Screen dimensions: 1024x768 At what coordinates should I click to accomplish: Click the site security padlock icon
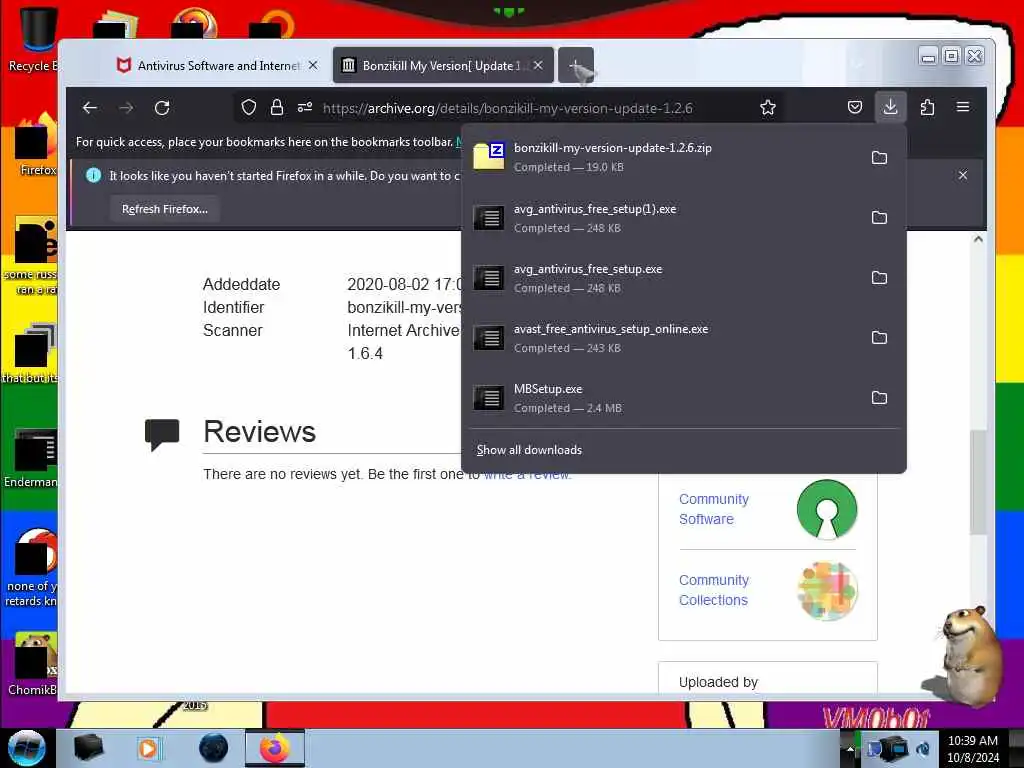277,108
